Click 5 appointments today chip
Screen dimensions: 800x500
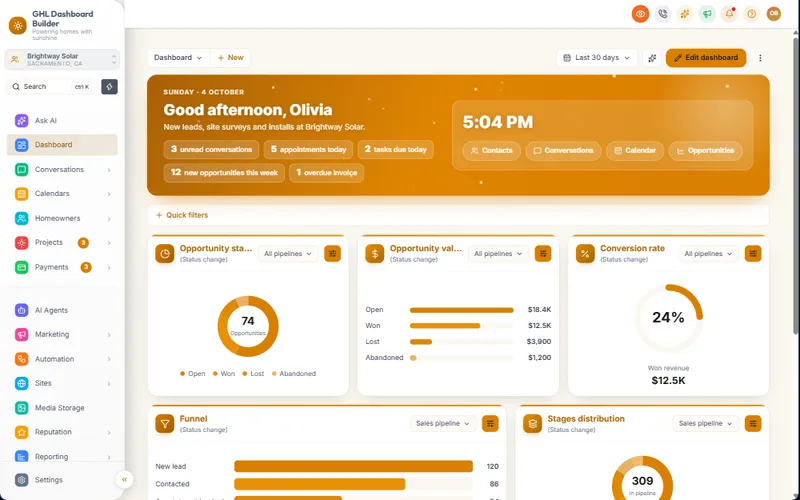308,149
